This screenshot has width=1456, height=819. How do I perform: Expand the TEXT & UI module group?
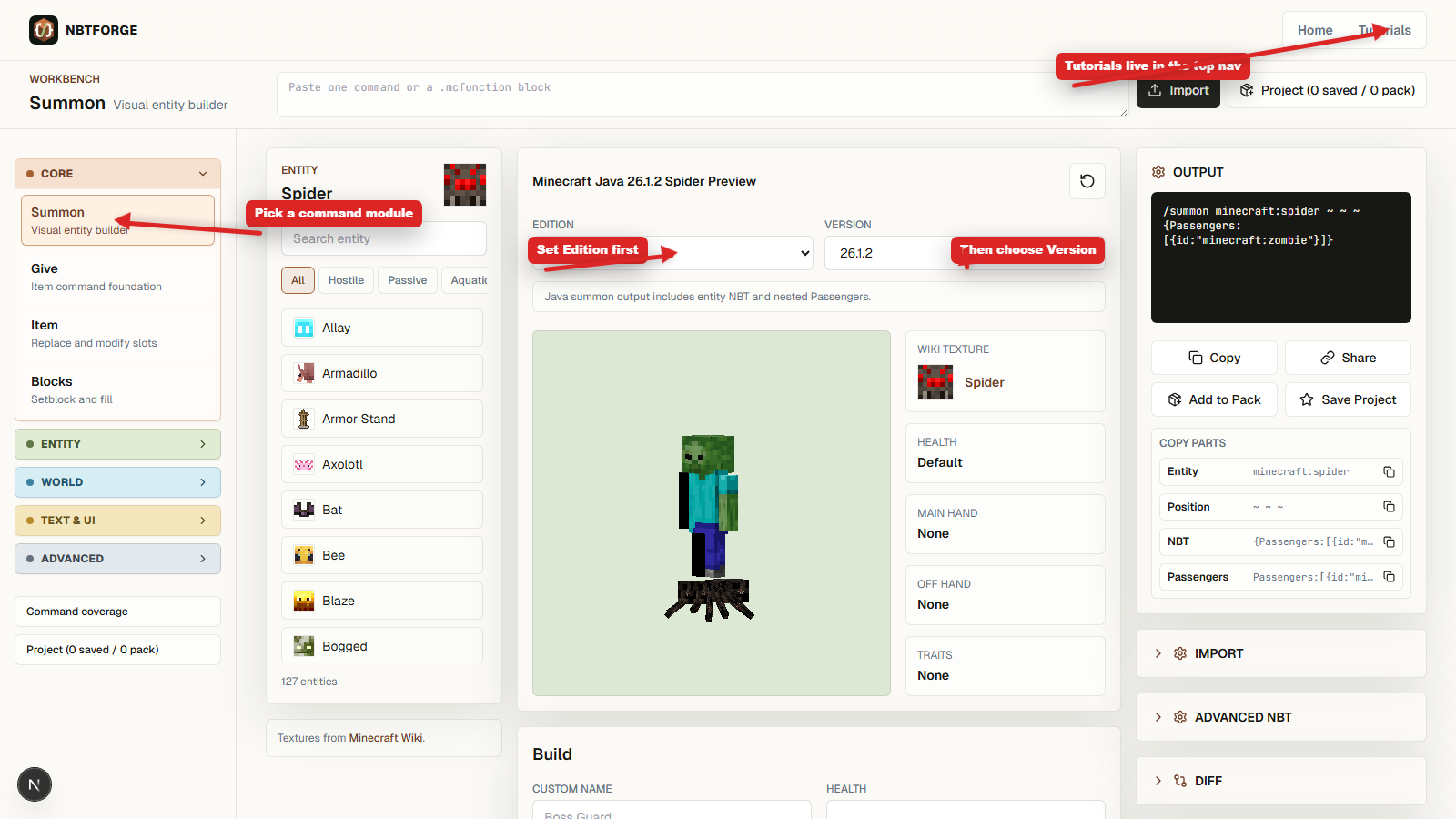click(x=117, y=521)
